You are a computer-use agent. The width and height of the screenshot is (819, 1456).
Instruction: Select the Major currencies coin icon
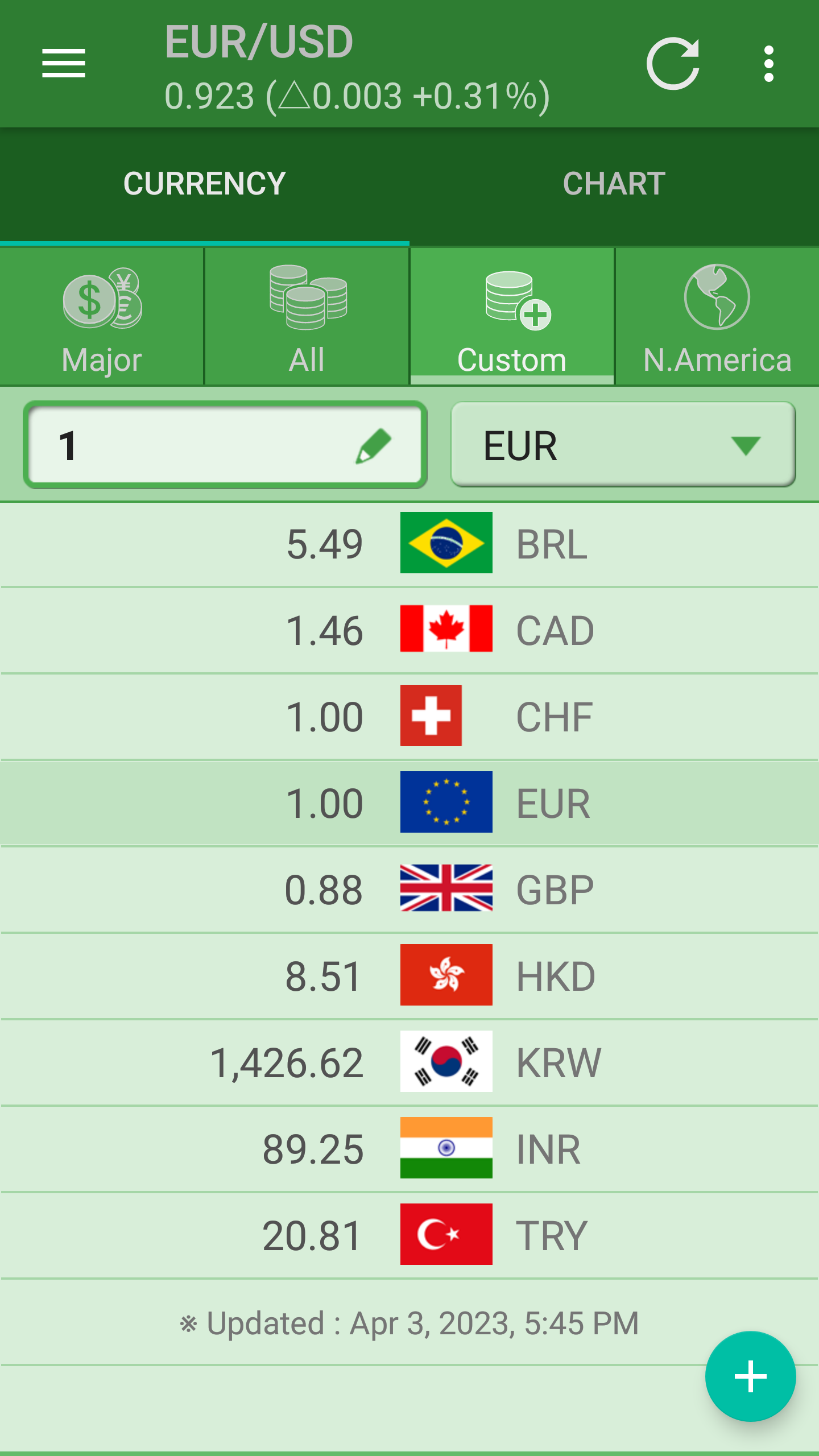(102, 299)
